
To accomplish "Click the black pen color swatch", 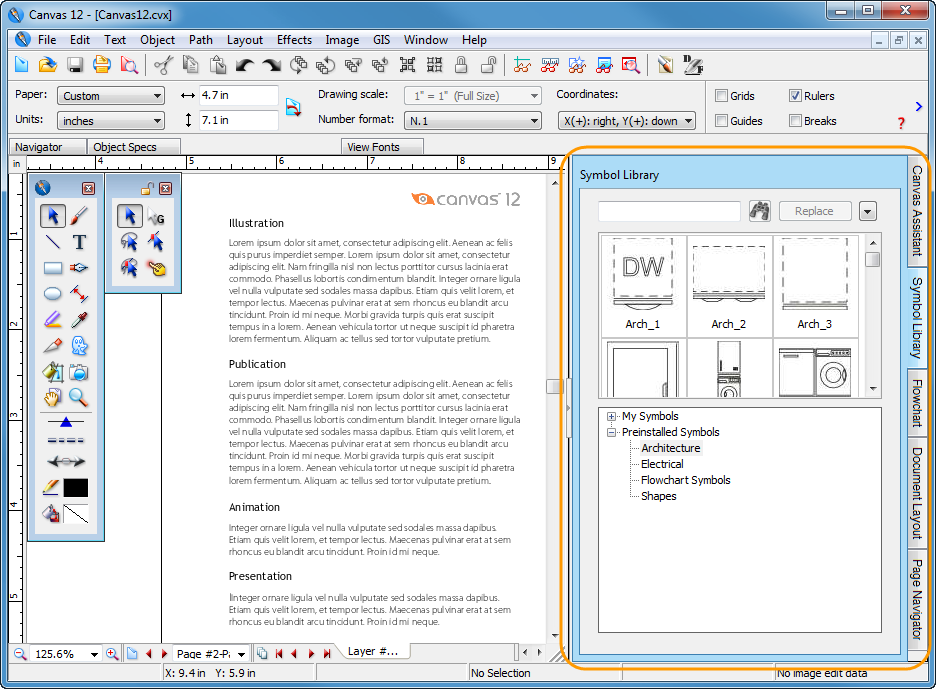I will tap(76, 488).
